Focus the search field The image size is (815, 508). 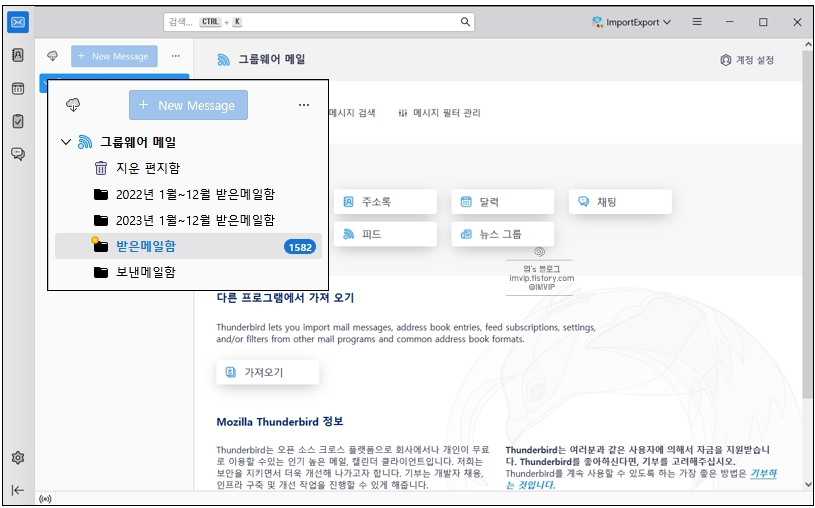(x=319, y=22)
